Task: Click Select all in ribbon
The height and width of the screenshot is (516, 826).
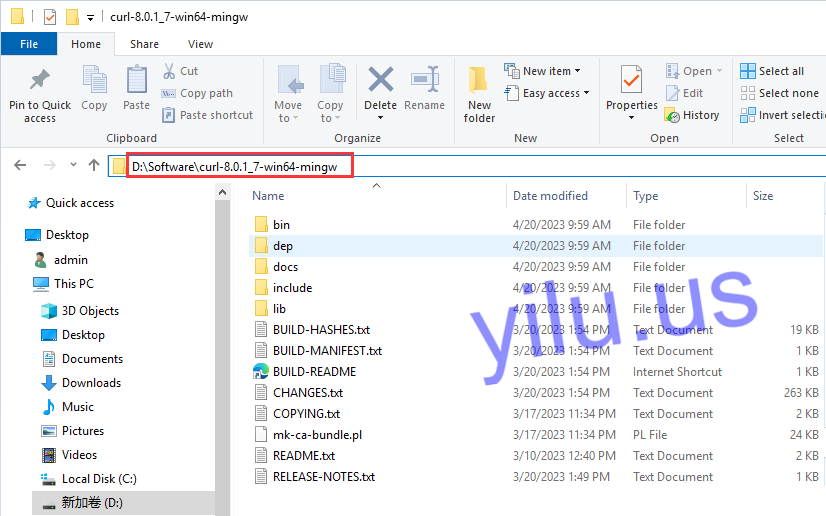Action: (772, 71)
